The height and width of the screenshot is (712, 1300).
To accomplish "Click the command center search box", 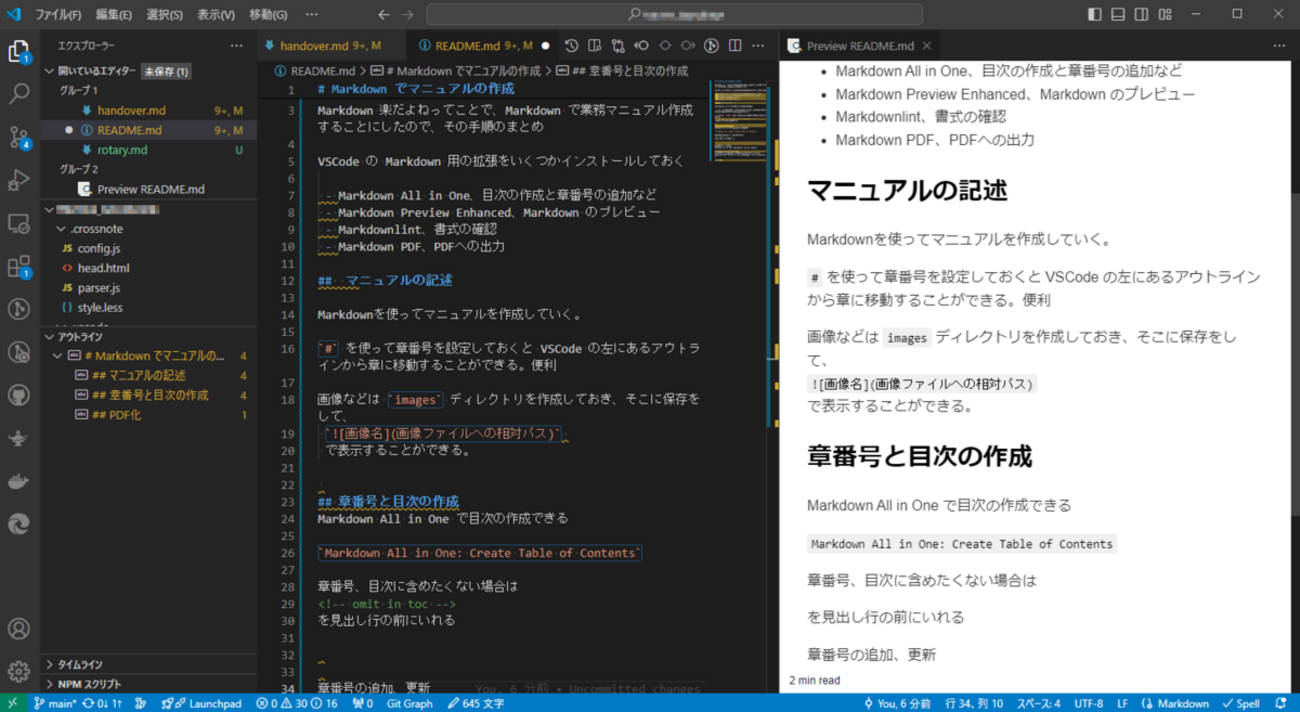I will [674, 15].
